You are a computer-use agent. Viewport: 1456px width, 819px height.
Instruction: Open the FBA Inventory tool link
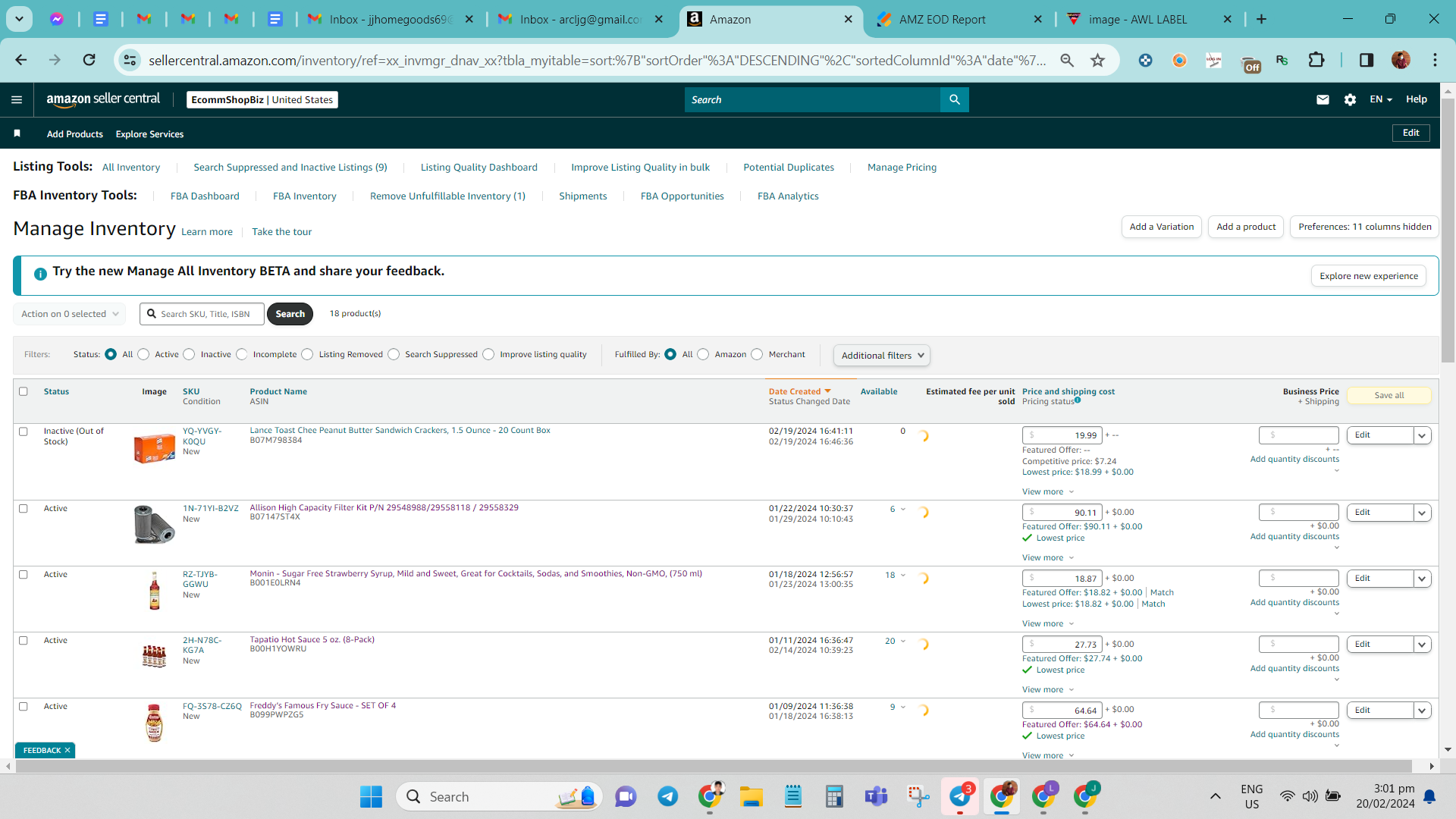click(x=304, y=196)
